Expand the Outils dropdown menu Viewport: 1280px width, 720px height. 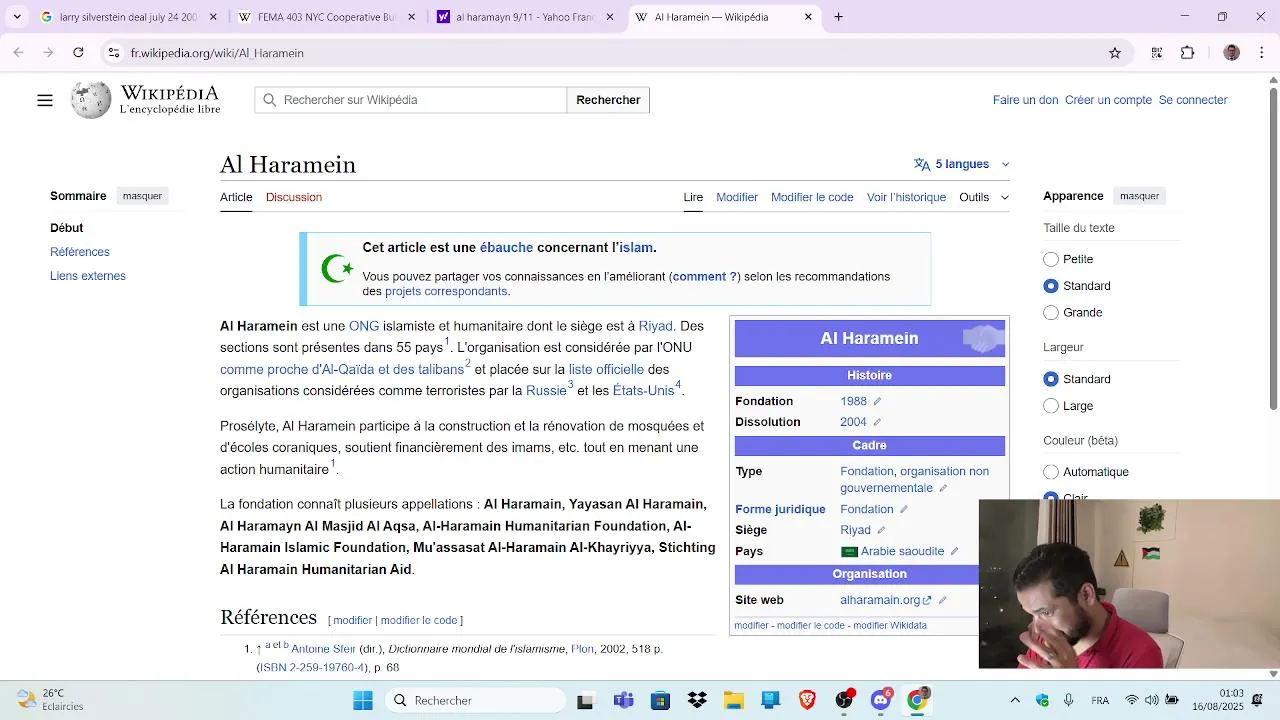984,197
